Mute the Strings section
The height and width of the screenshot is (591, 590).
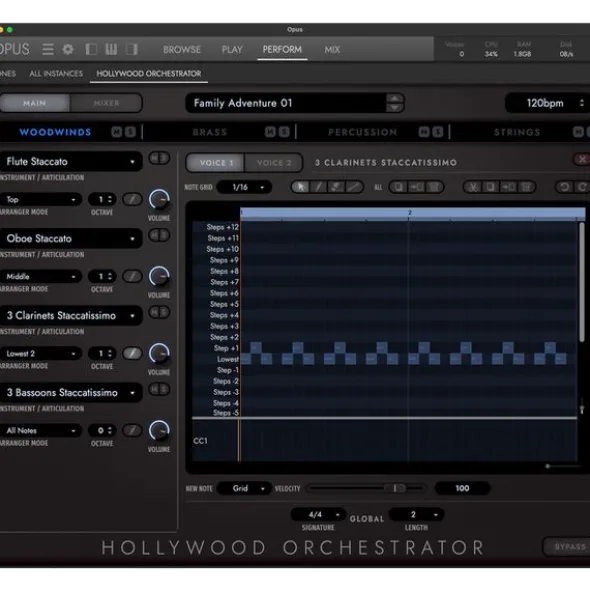(x=578, y=132)
